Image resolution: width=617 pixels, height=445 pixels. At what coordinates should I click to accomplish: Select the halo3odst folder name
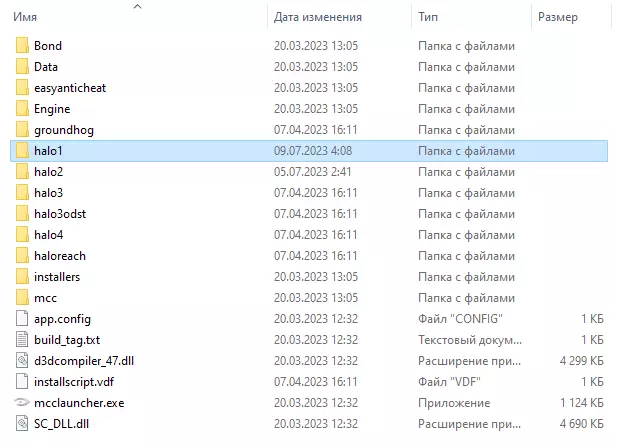pyautogui.click(x=60, y=214)
